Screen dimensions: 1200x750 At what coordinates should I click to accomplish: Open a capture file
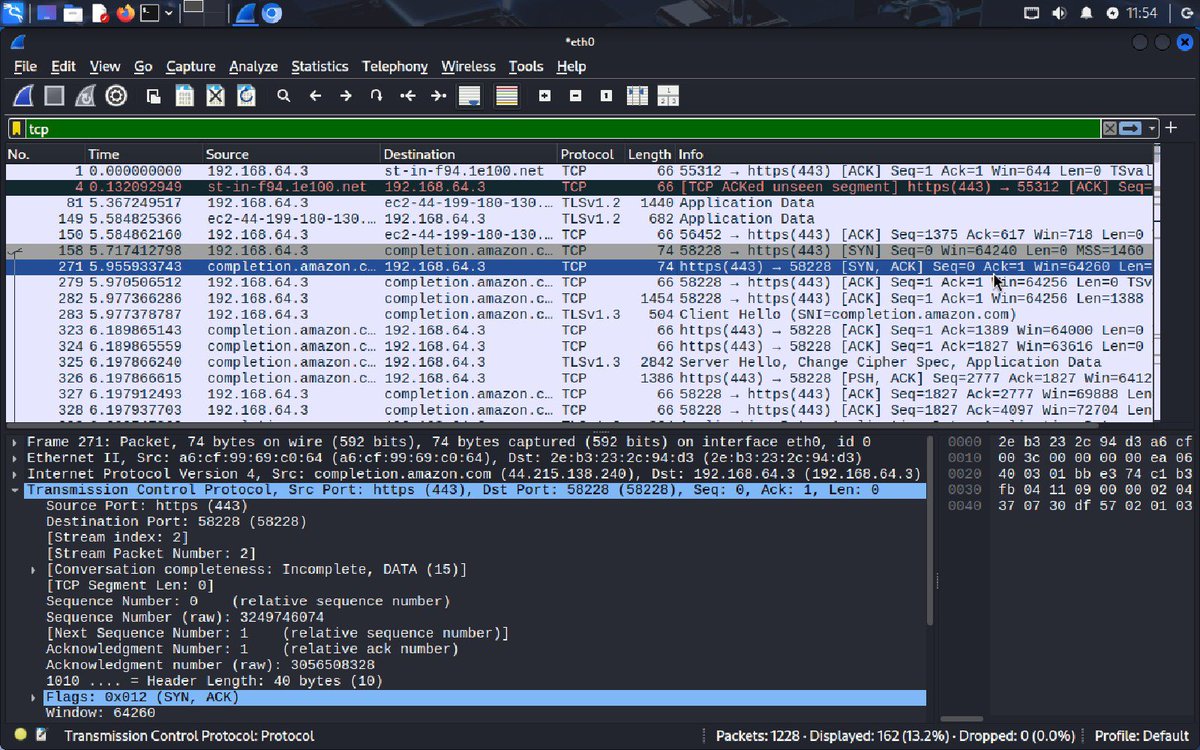pyautogui.click(x=153, y=96)
